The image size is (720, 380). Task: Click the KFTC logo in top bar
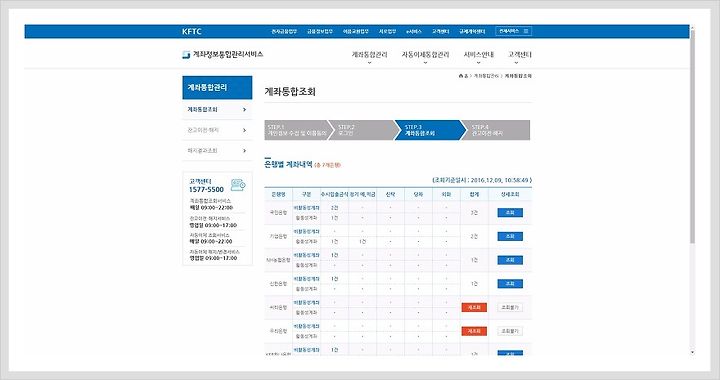click(x=191, y=32)
